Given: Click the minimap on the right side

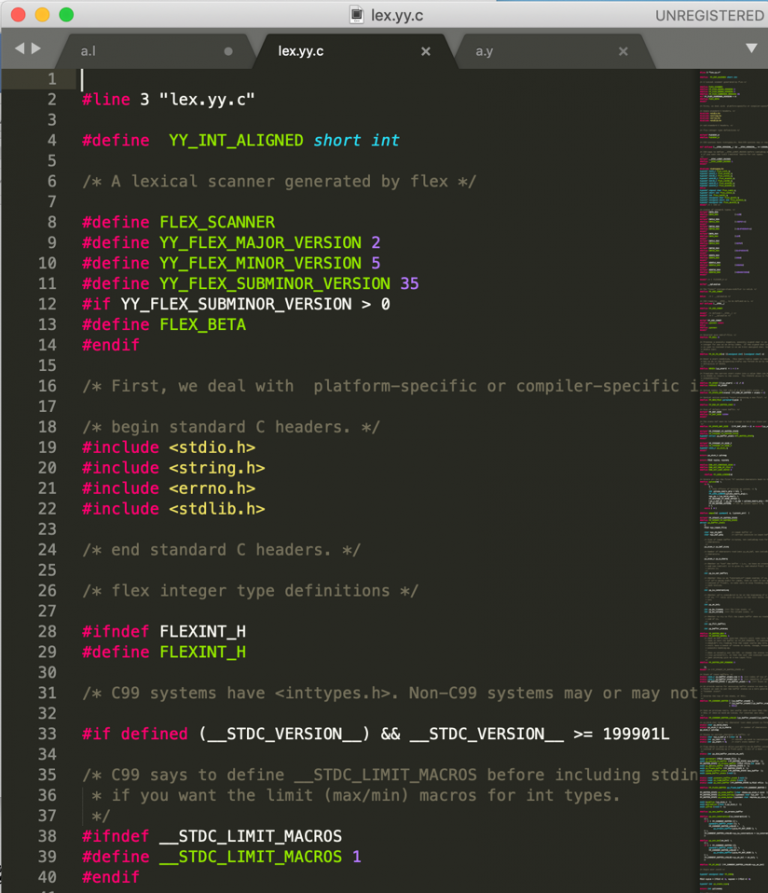Looking at the screenshot, I should [732, 400].
